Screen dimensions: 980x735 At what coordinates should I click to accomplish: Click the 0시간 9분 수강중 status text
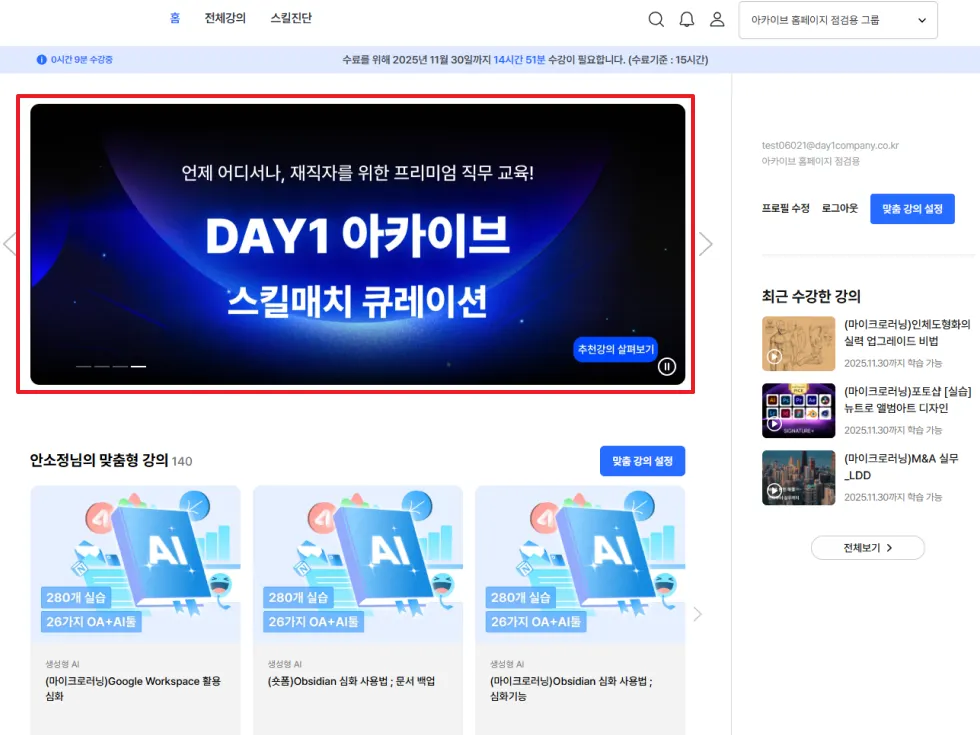click(x=81, y=59)
